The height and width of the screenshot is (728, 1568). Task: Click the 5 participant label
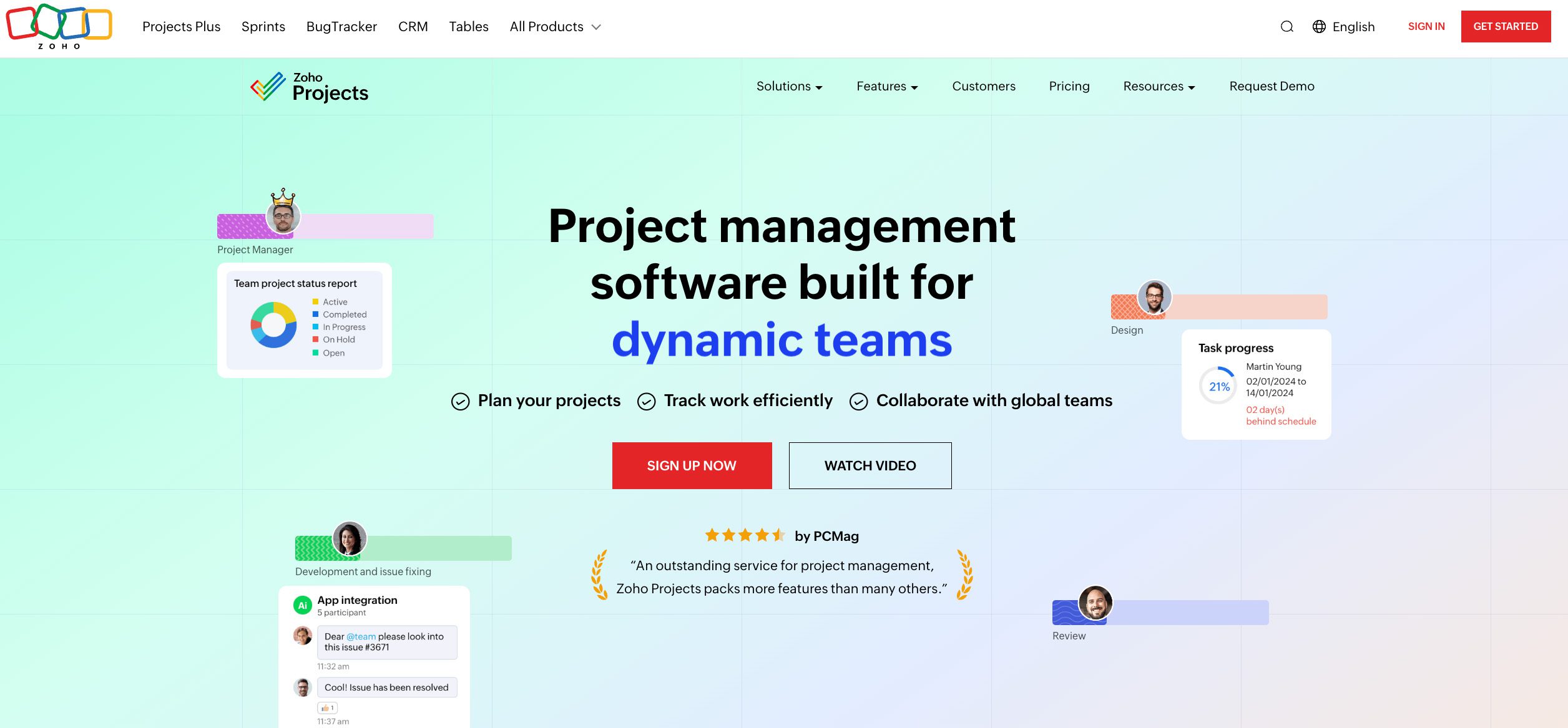click(x=341, y=613)
